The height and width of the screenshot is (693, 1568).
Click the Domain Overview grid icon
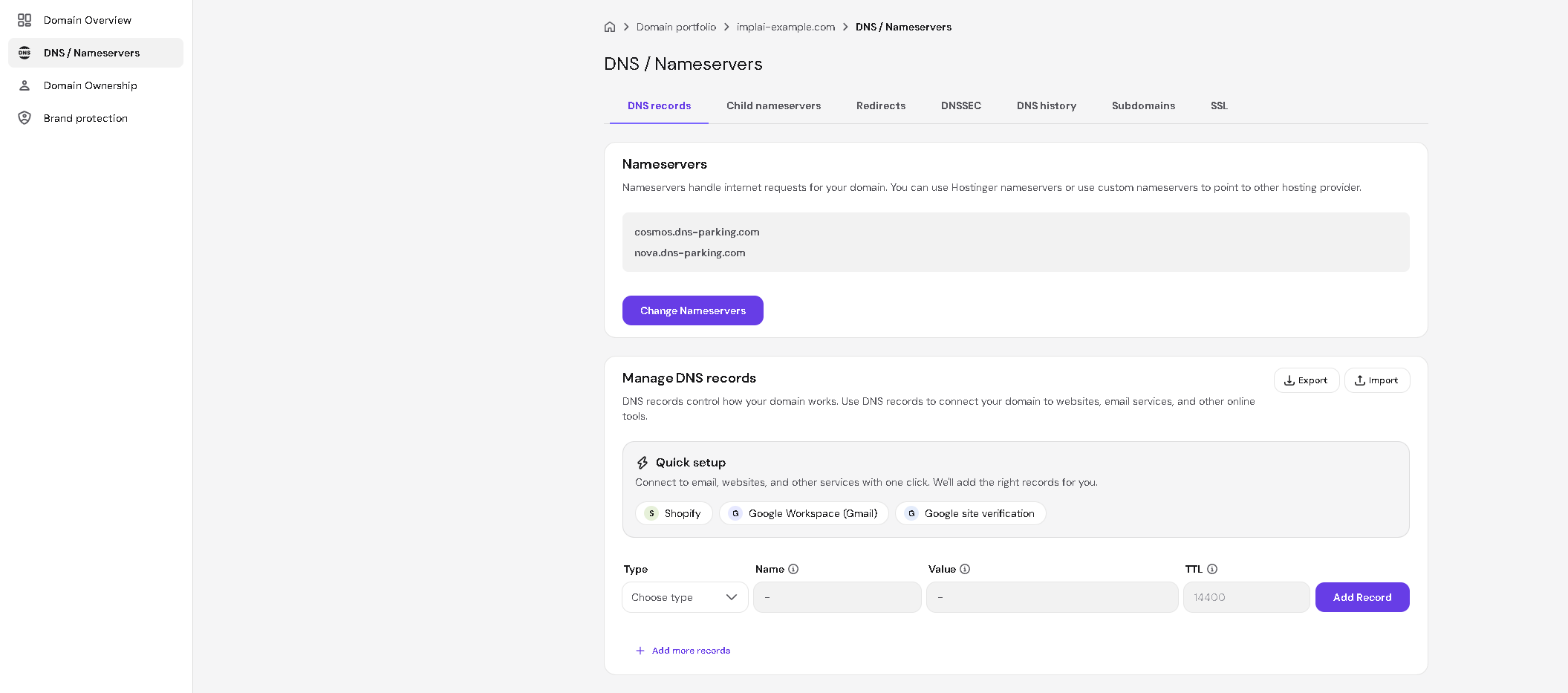point(25,20)
